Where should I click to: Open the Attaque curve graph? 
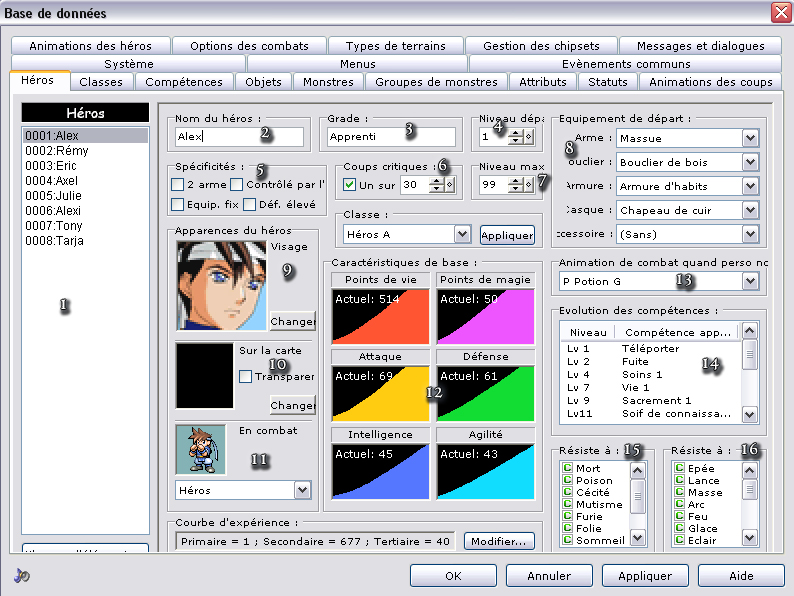[x=380, y=393]
